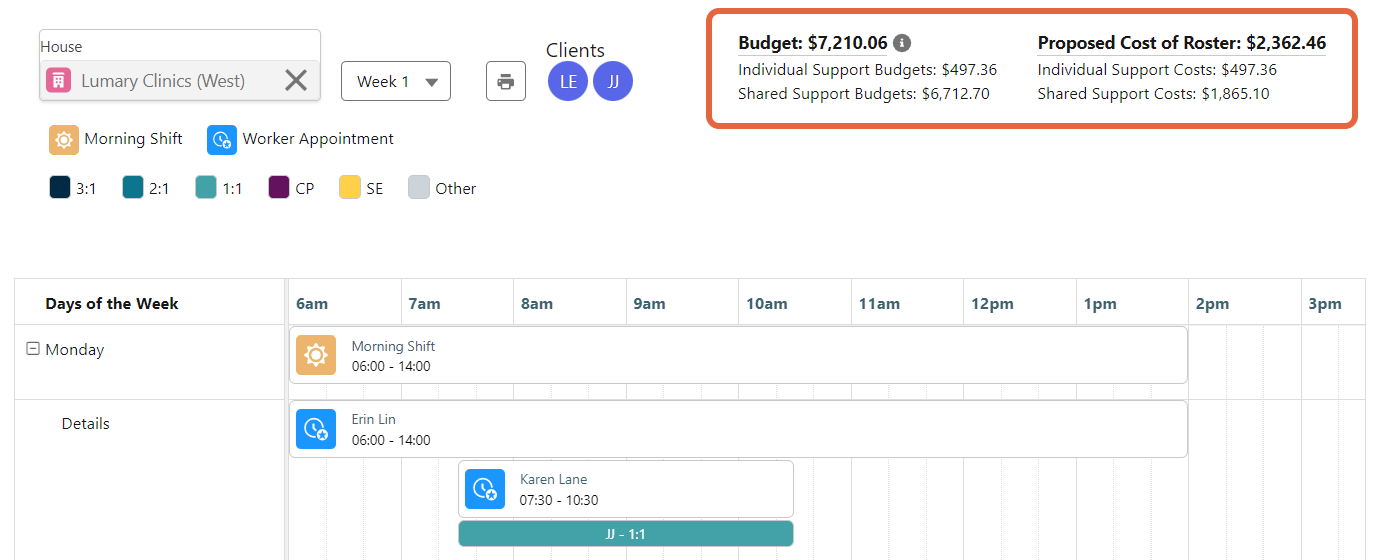Viewport: 1380px width, 560px height.
Task: Click the Monday Morning Shift sun icon
Action: pos(316,355)
